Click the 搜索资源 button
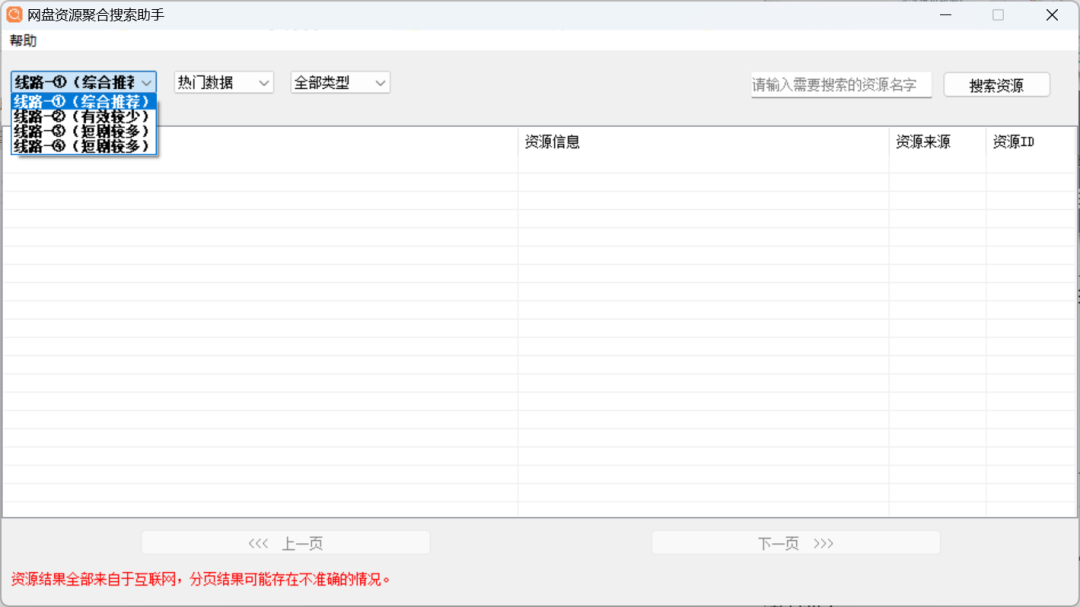This screenshot has width=1080, height=607. pos(996,84)
